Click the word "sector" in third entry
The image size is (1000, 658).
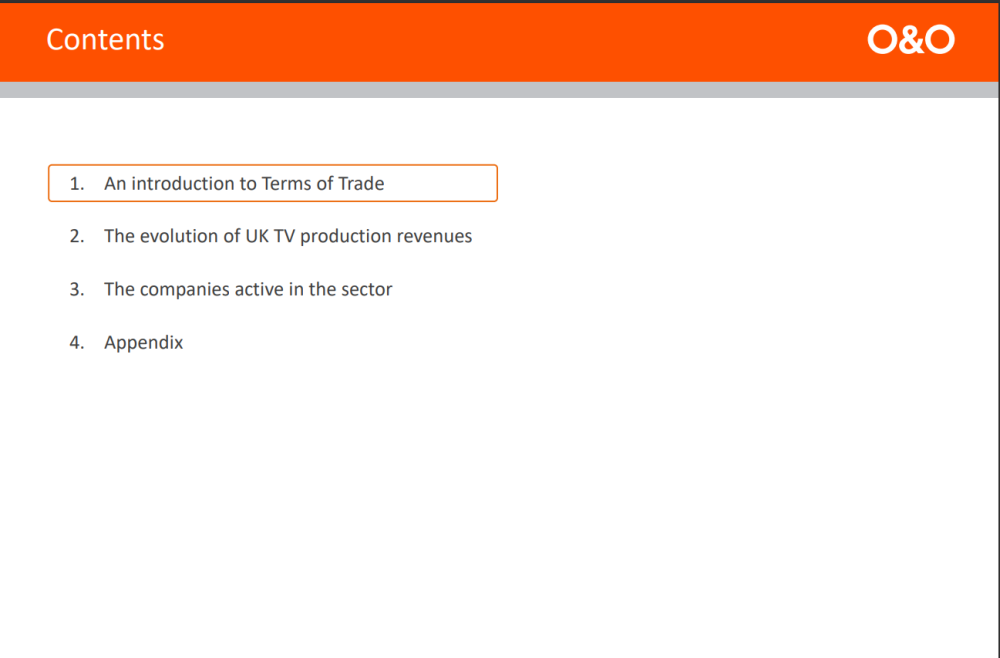coord(367,290)
